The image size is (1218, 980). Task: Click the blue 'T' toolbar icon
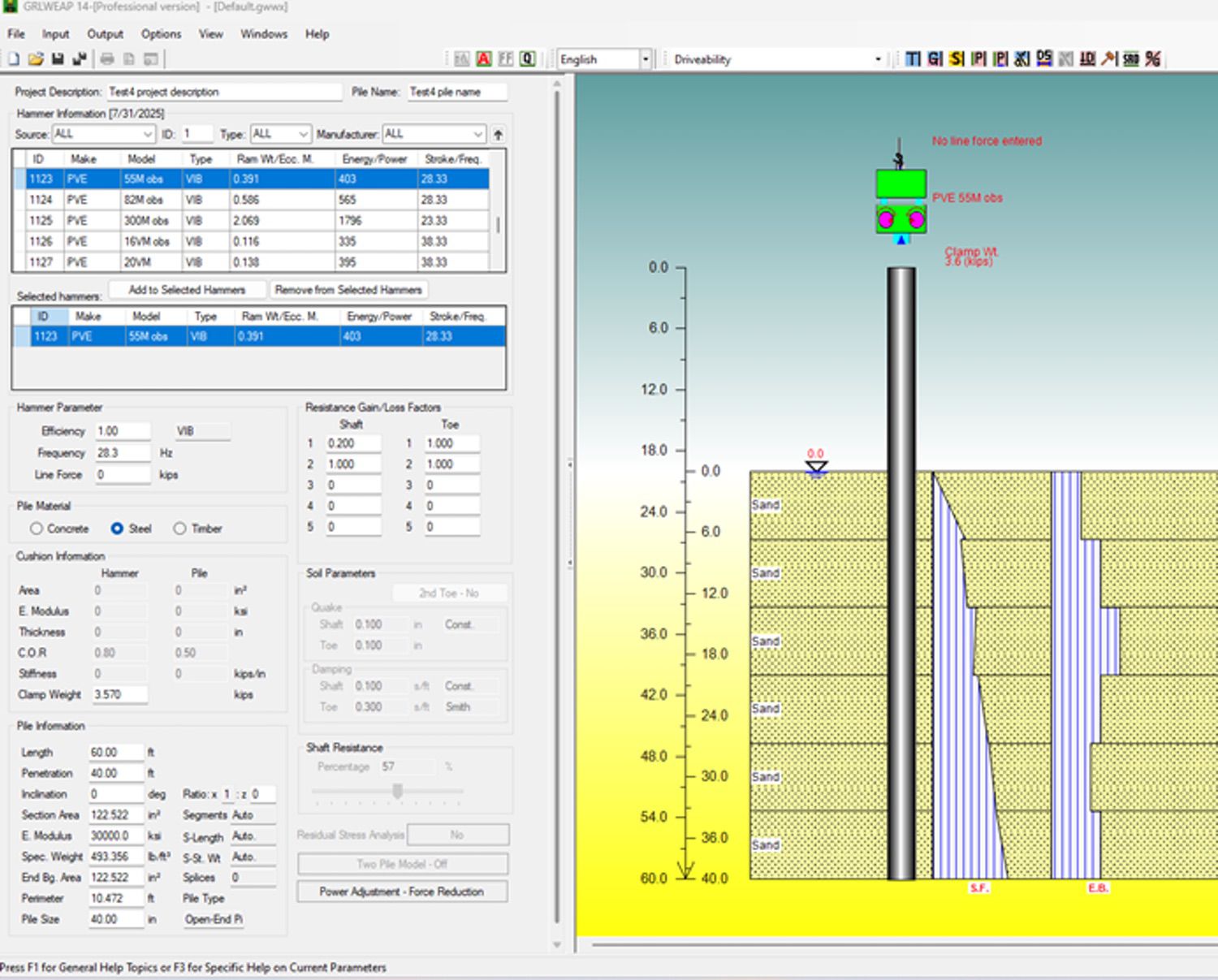(x=913, y=59)
